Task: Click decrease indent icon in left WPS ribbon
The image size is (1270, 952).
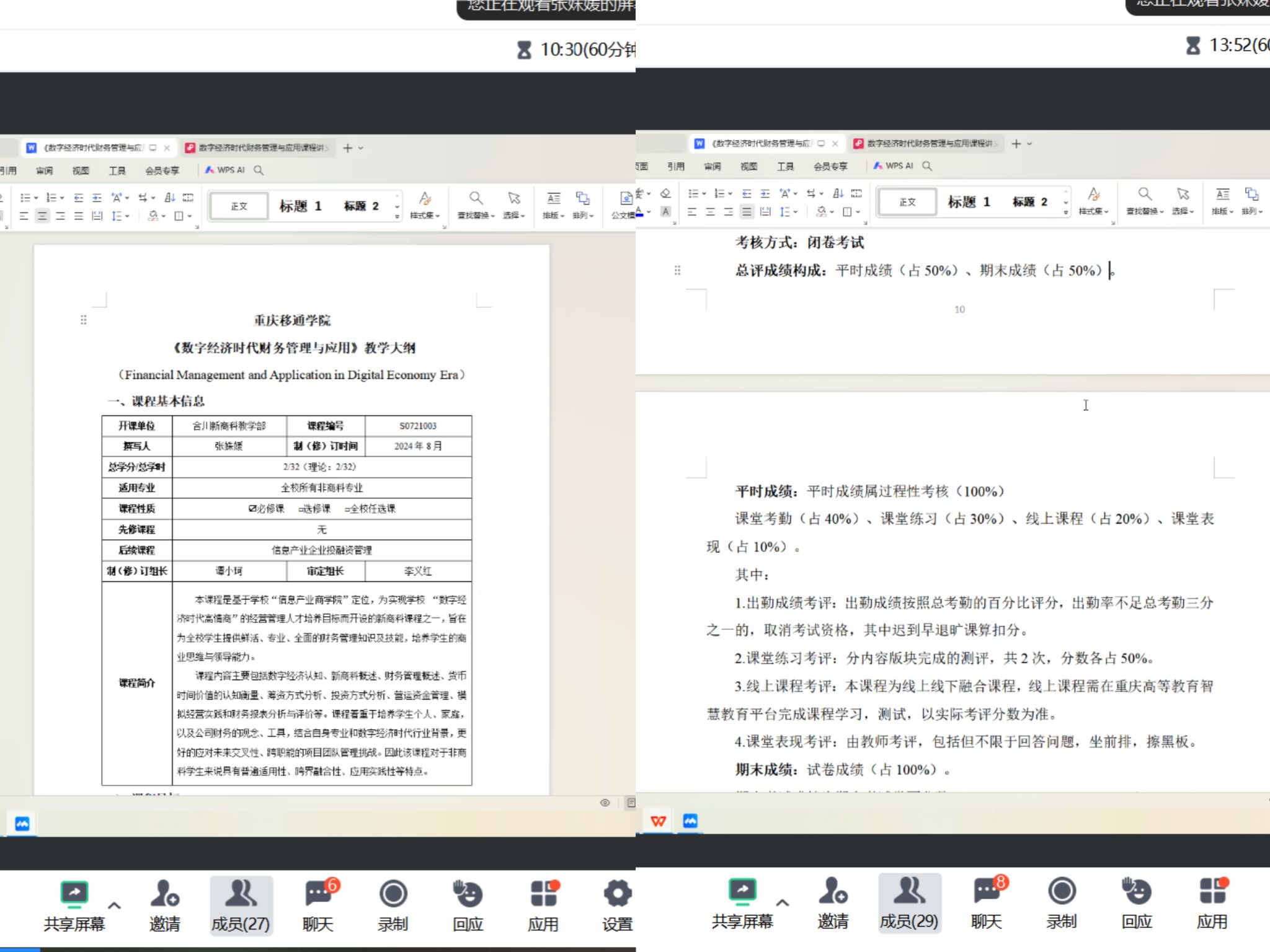Action: 78,198
